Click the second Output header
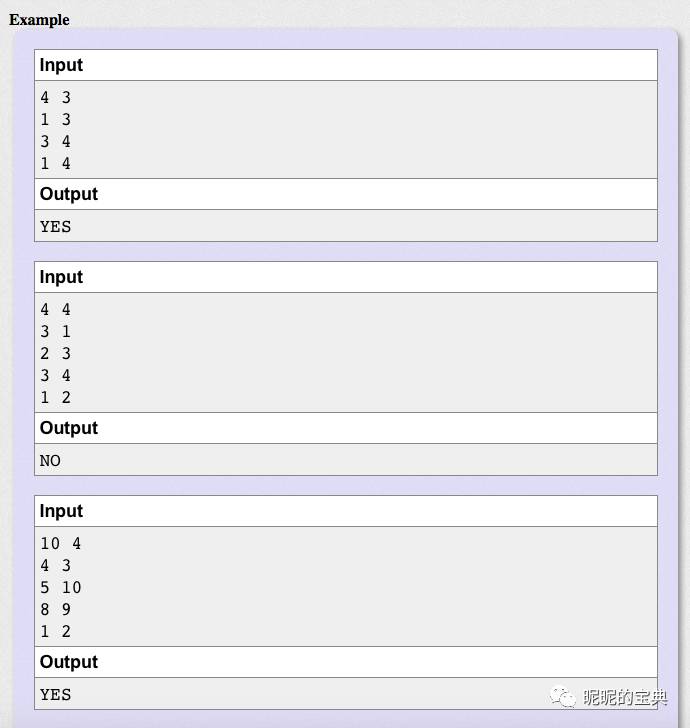Image resolution: width=690 pixels, height=728 pixels. 69,428
